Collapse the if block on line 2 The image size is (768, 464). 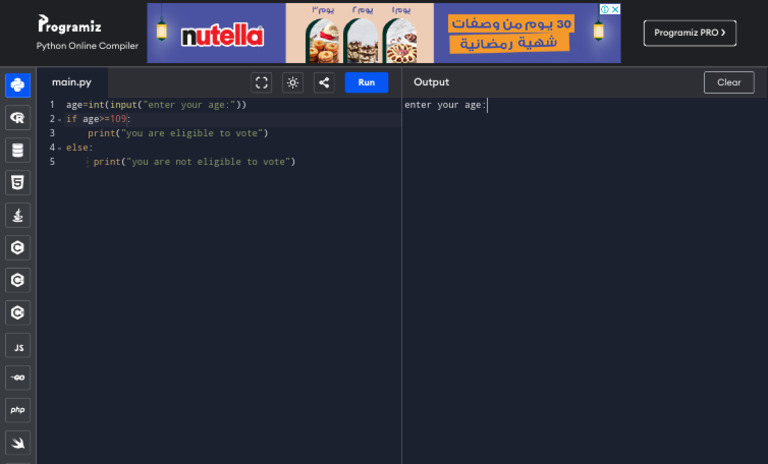(59, 119)
